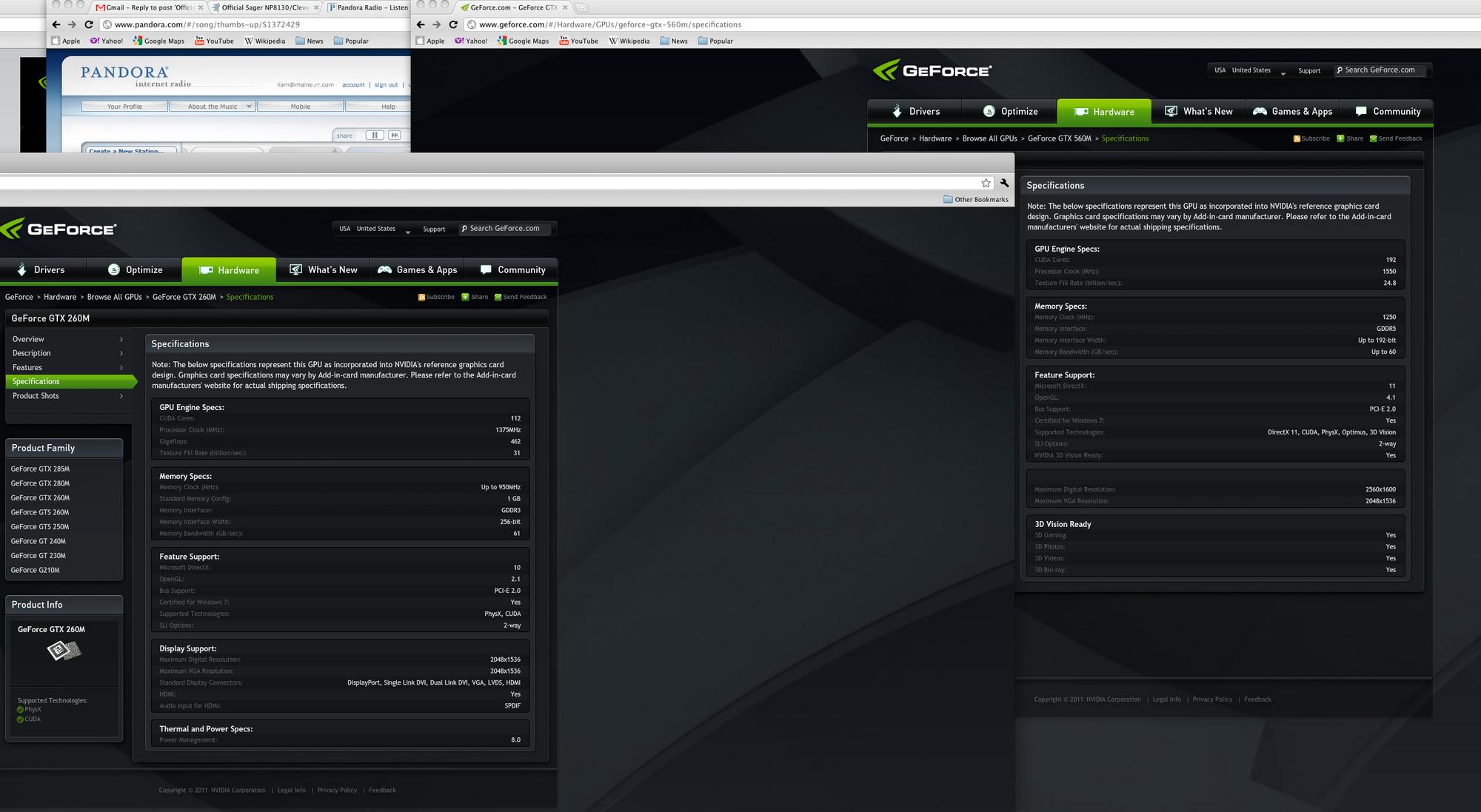Click the bookmark star in the front window

point(986,183)
